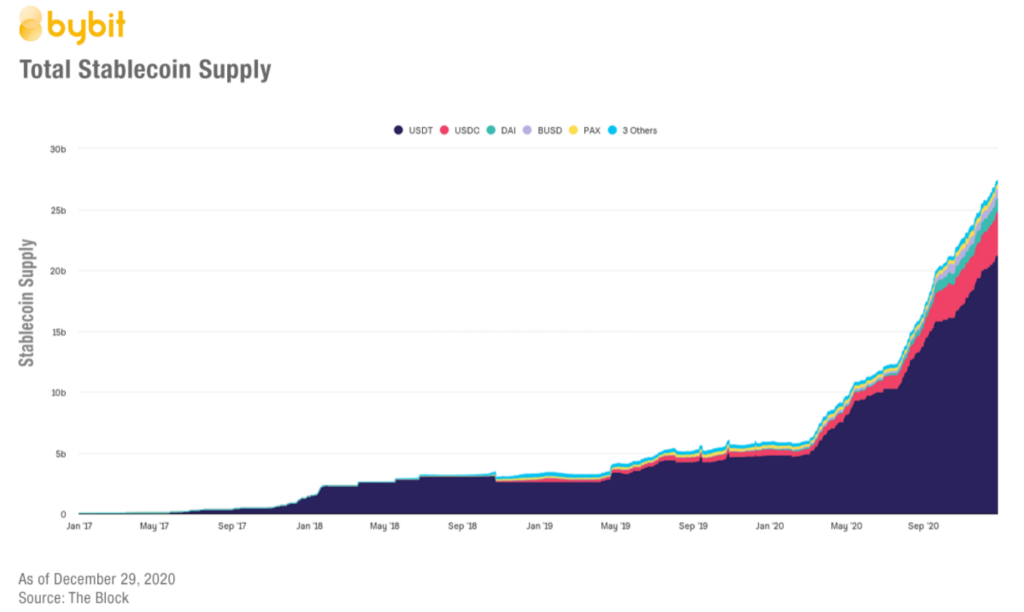
Task: Click the 'Source: The Block' caption
Action: point(74,598)
